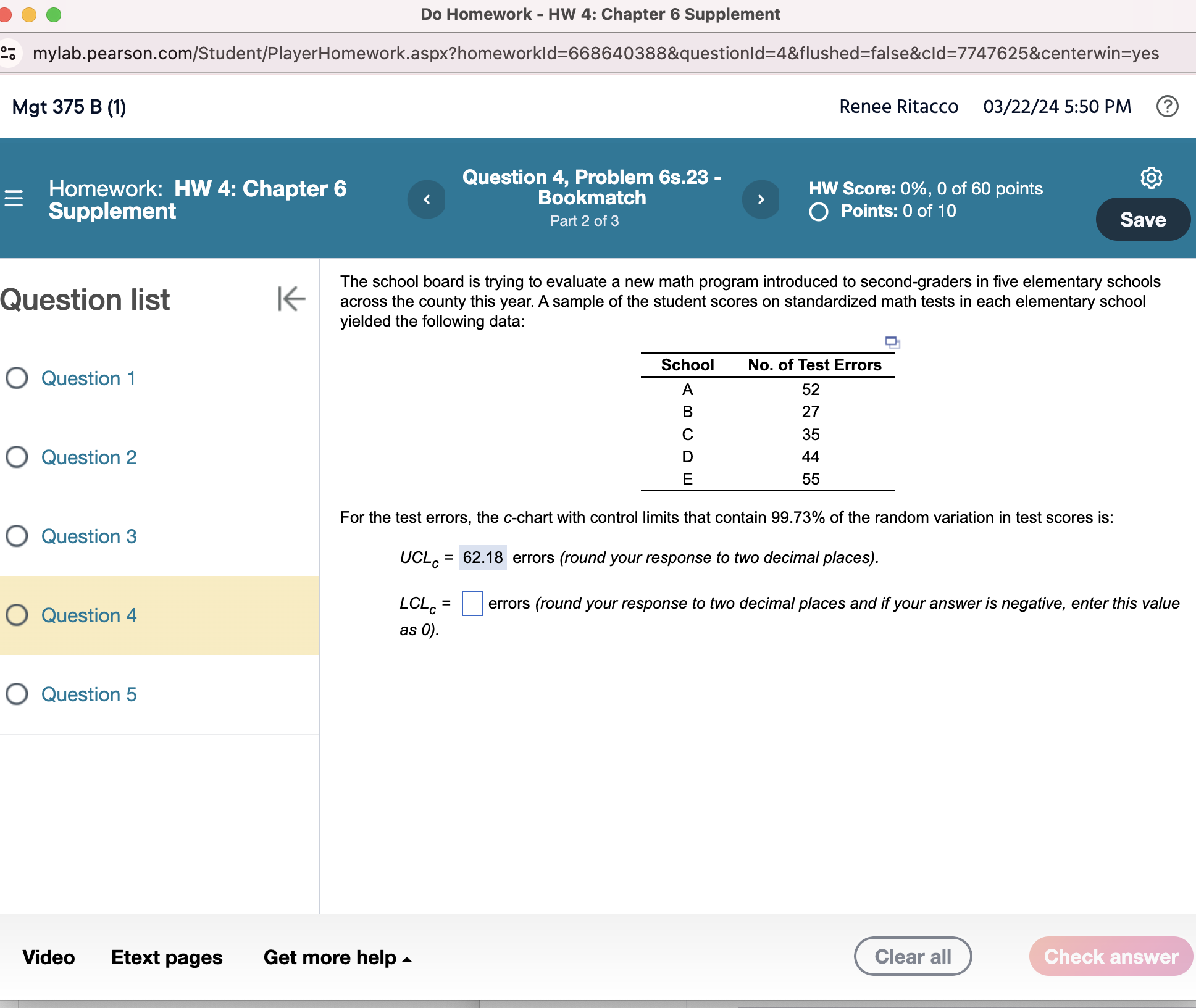This screenshot has width=1196, height=1008.
Task: Select the Question 5 radio button
Action: pos(17,694)
